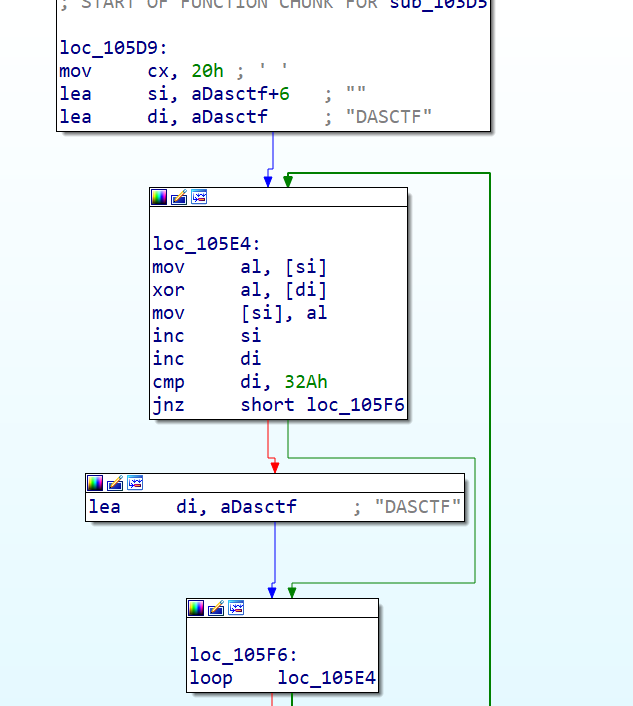Click edit-name pencil icon of loc_105E4 node
The width and height of the screenshot is (633, 706).
[x=179, y=197]
